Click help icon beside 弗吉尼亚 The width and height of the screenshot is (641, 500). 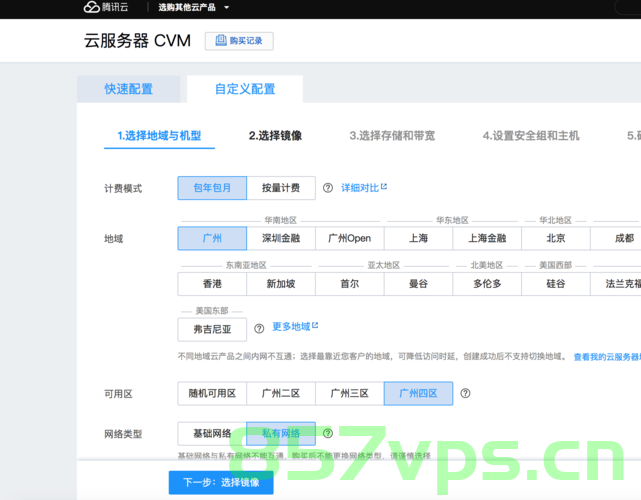pyautogui.click(x=259, y=329)
